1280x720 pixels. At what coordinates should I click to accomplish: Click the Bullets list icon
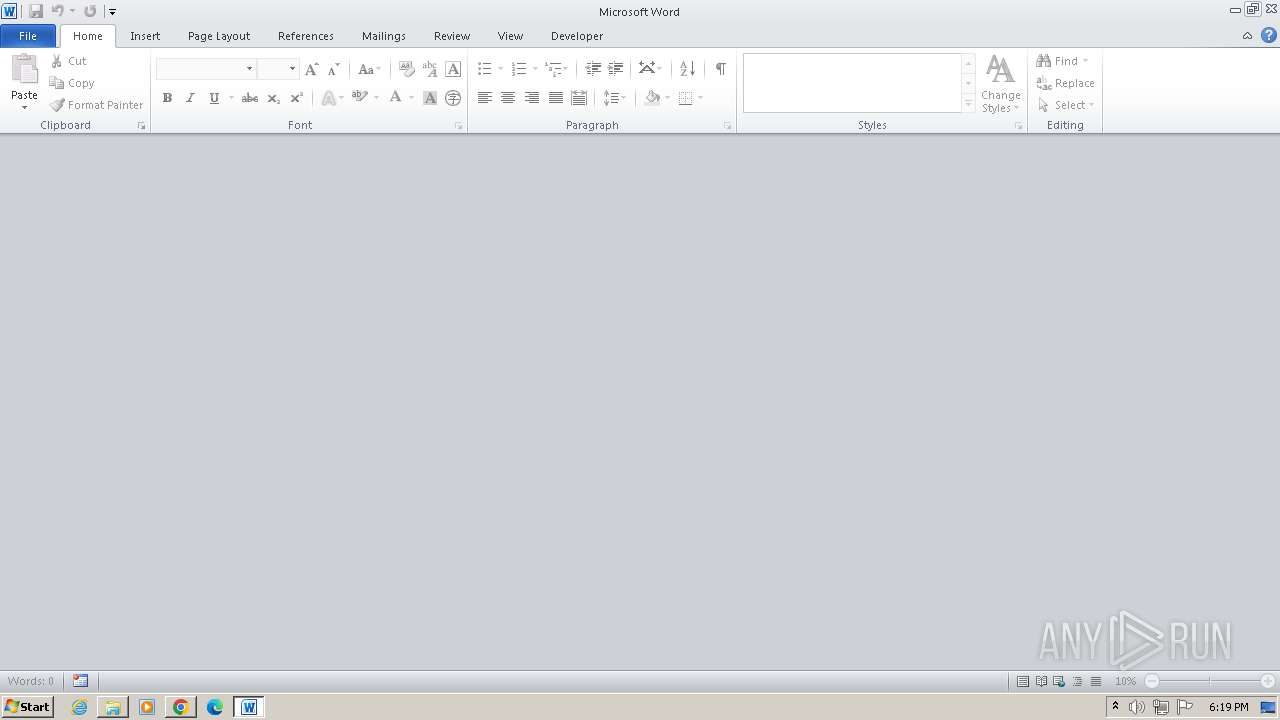[485, 69]
